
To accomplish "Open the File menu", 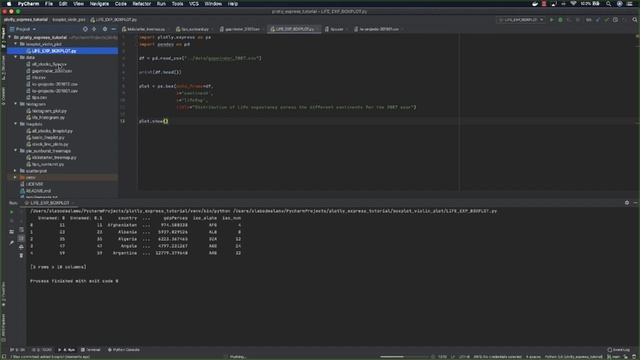I will [49, 4].
